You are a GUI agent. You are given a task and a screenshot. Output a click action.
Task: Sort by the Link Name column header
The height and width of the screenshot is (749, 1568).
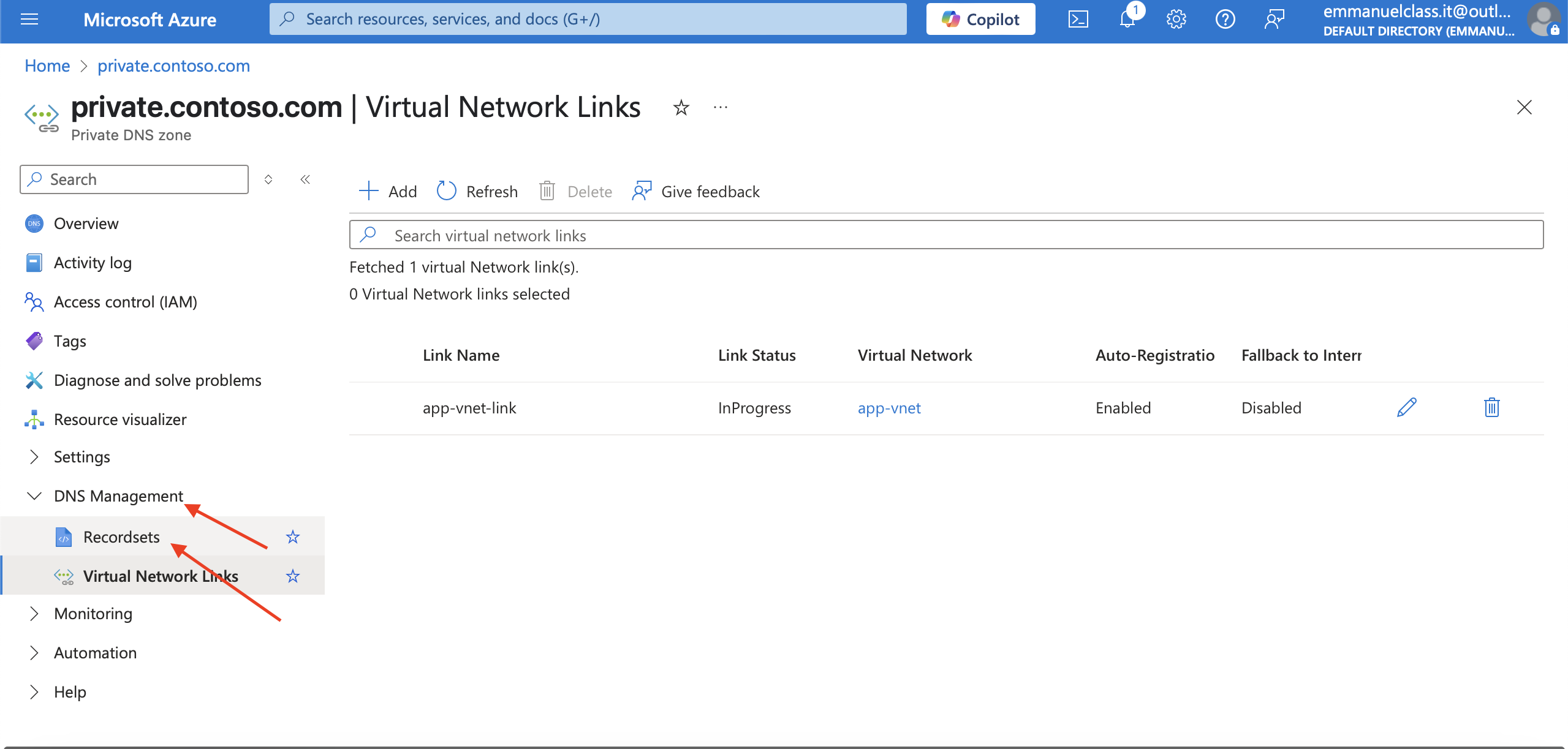461,355
